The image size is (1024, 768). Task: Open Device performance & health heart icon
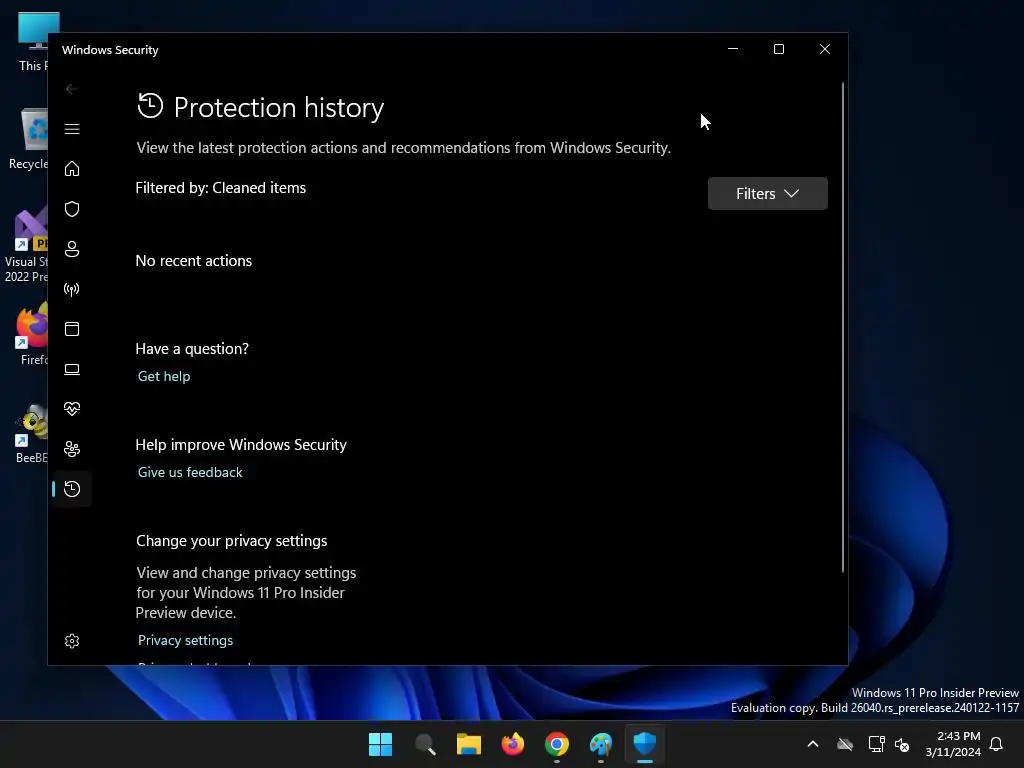72,409
